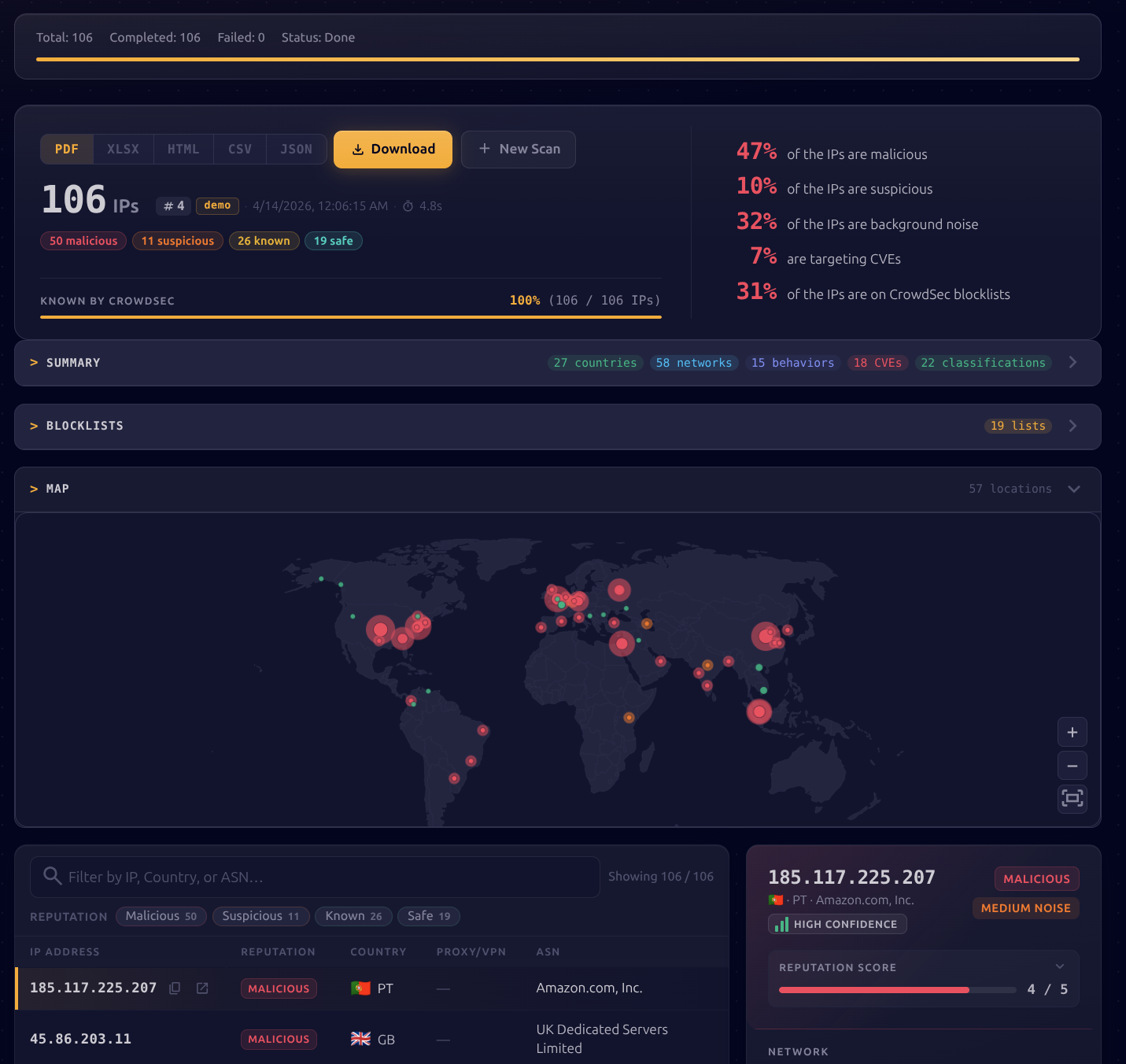Zoom in on the world map
The image size is (1126, 1064).
[1072, 732]
